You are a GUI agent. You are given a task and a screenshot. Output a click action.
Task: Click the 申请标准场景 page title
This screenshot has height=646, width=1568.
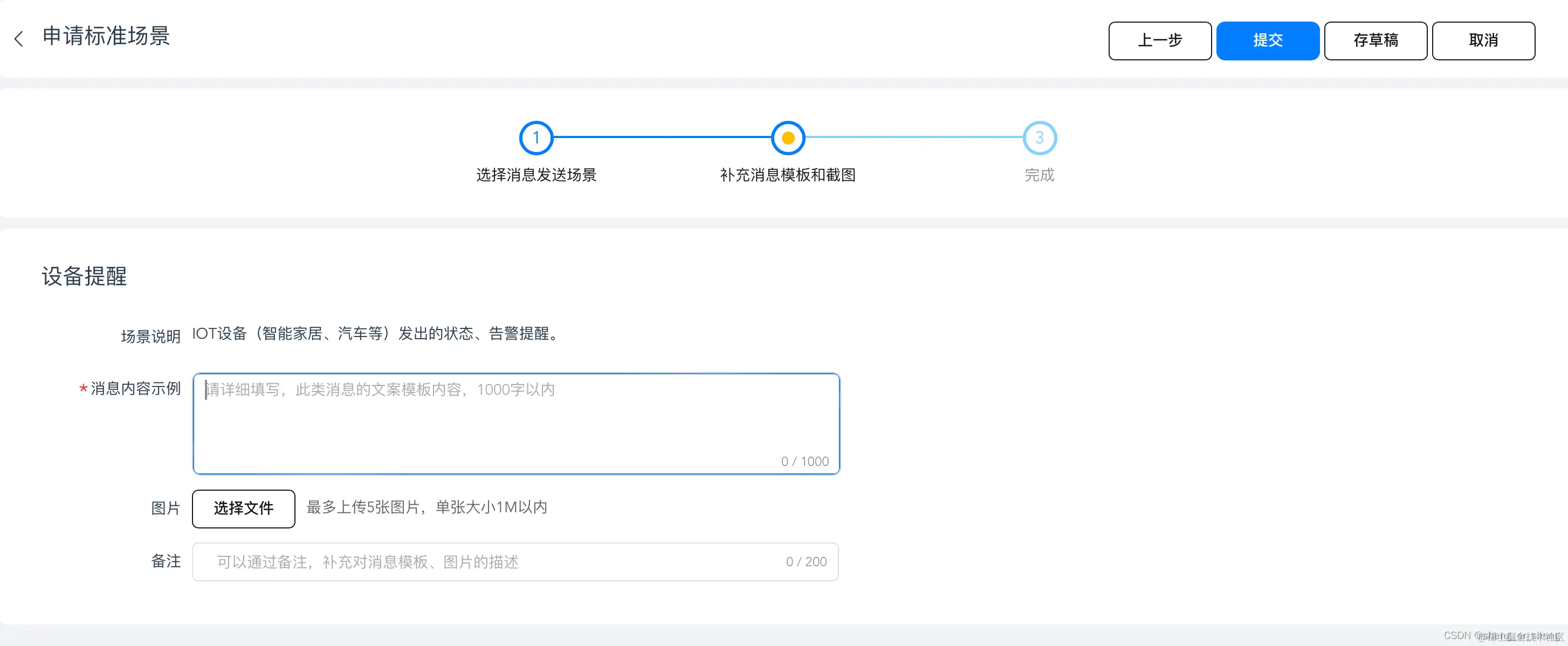point(105,37)
